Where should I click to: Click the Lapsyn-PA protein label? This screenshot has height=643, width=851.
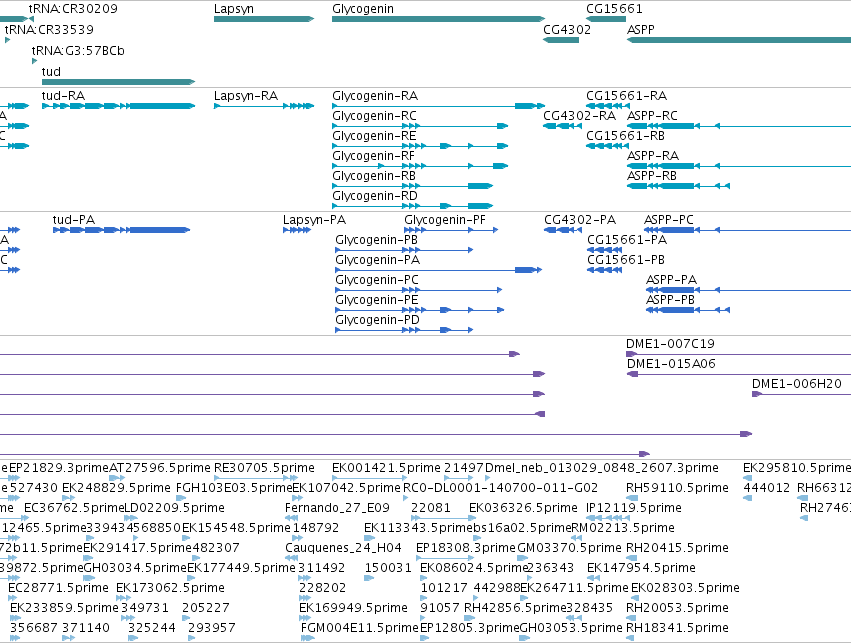314,220
